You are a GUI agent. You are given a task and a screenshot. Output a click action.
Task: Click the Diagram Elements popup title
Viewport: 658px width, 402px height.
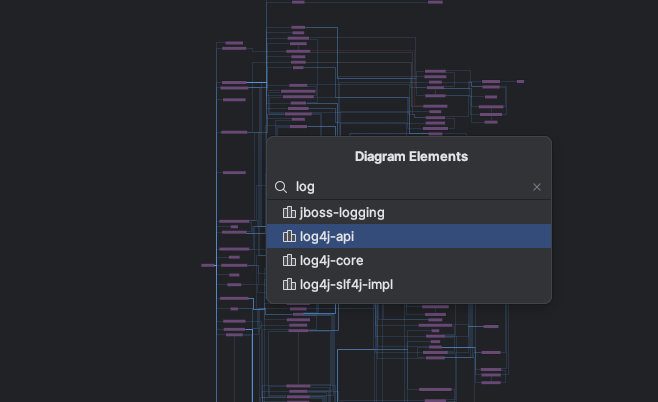(411, 157)
